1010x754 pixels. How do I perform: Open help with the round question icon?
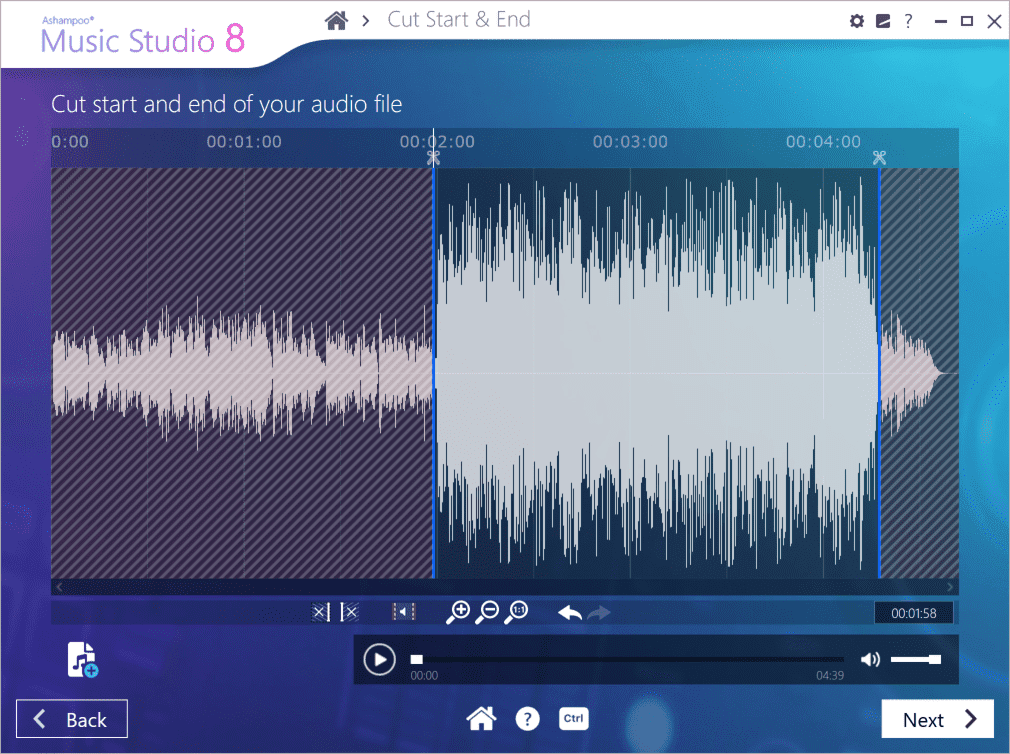[528, 719]
